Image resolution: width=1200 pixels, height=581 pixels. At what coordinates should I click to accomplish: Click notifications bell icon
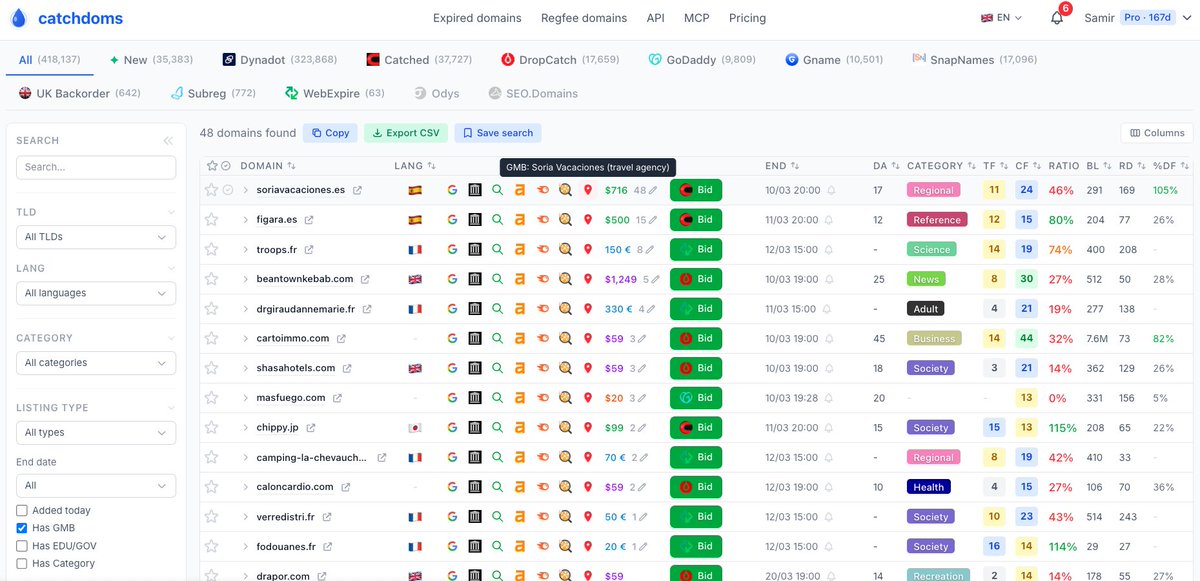point(1057,18)
